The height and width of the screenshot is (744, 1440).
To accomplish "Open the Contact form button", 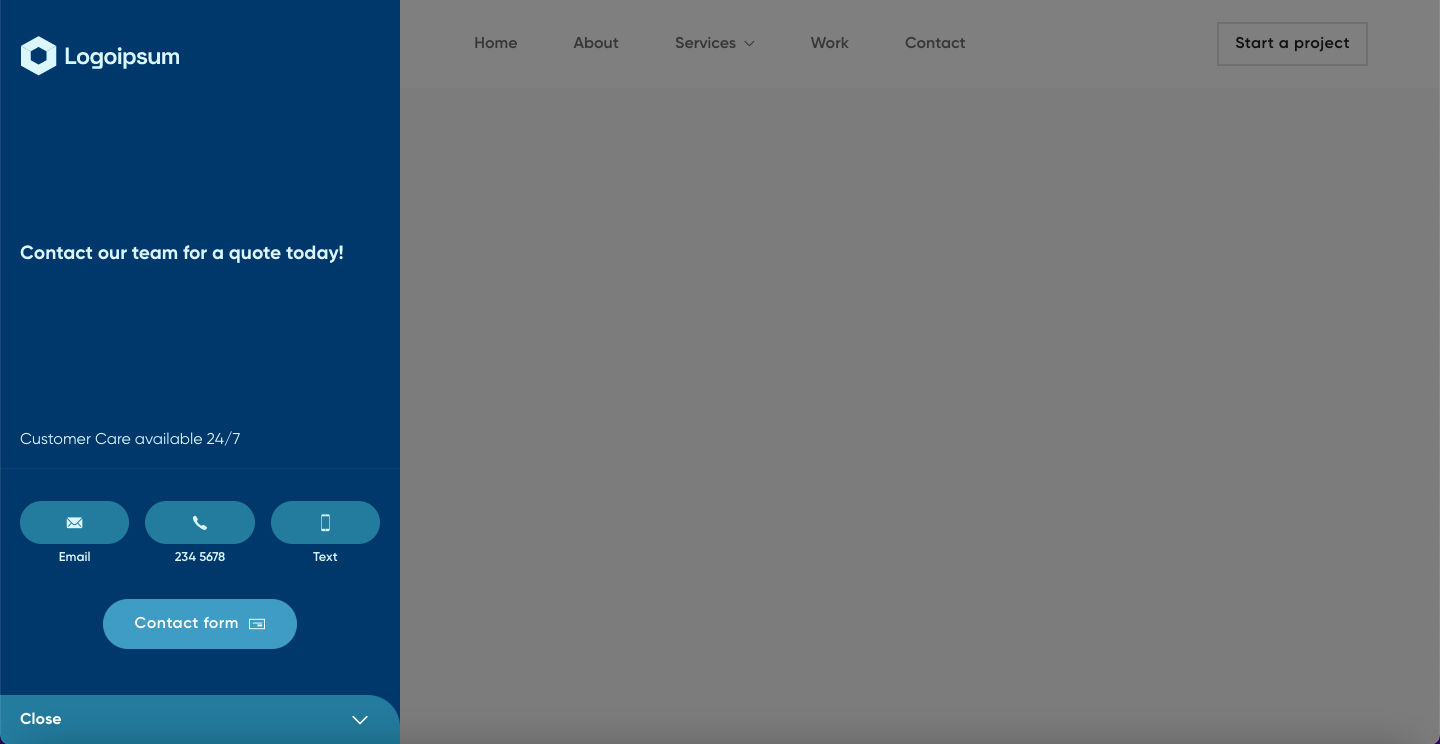I will 186,623.
